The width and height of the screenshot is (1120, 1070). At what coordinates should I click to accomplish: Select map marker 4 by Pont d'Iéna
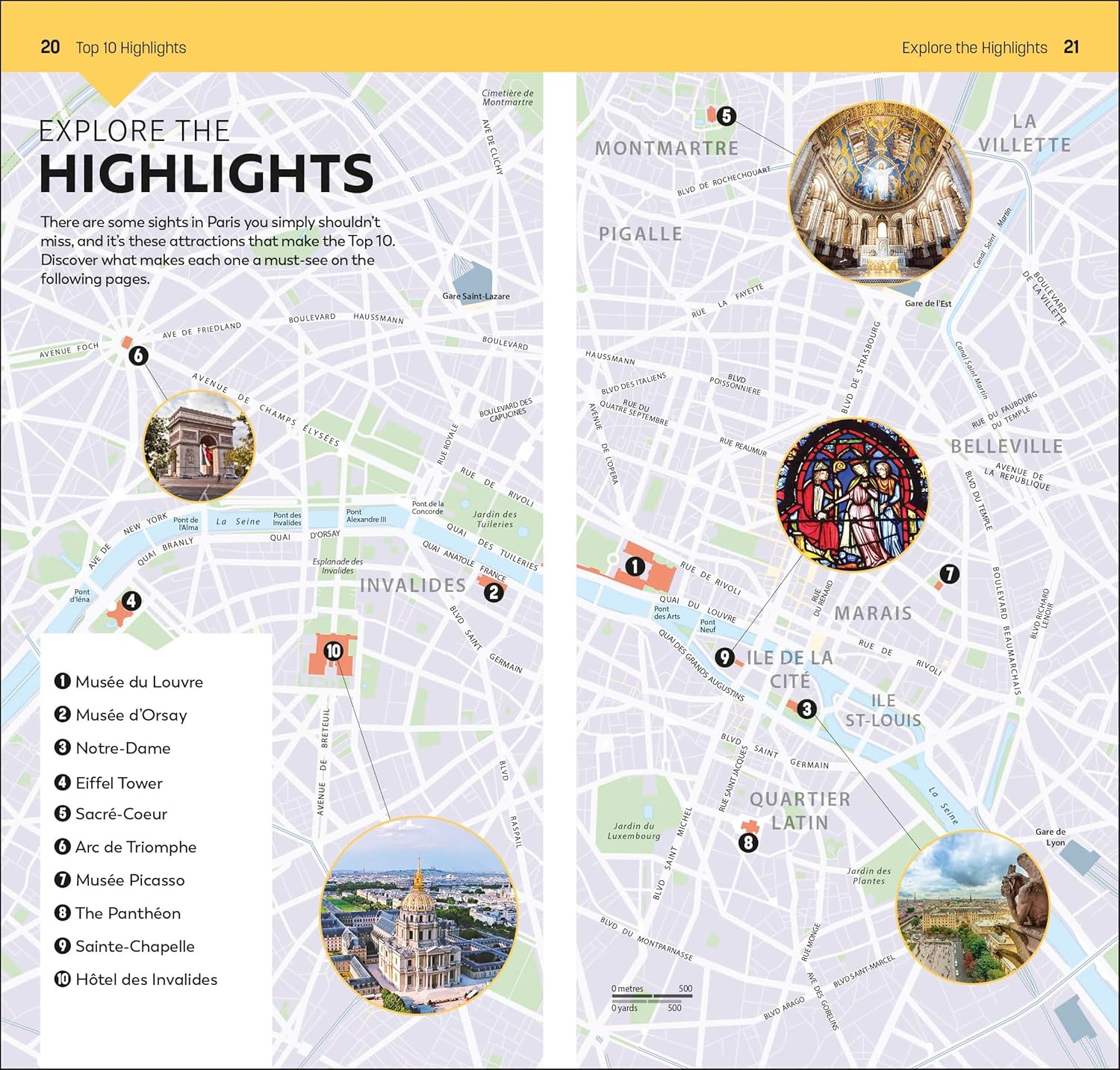pyautogui.click(x=131, y=601)
